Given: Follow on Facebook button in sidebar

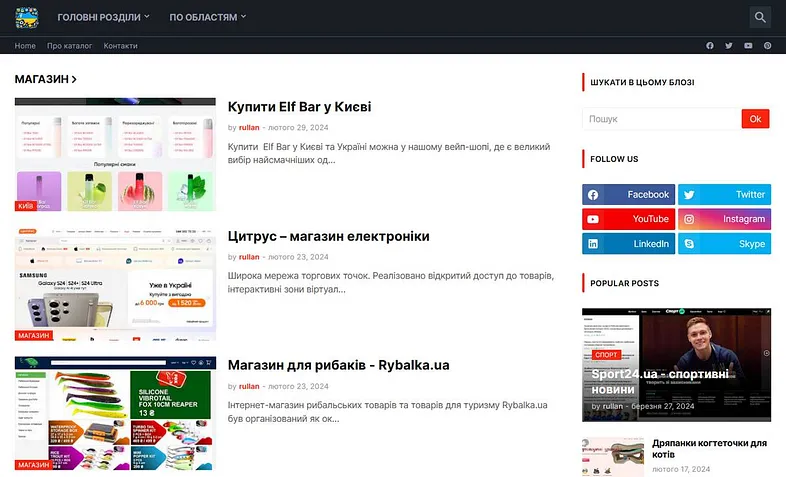Looking at the screenshot, I should tap(629, 194).
